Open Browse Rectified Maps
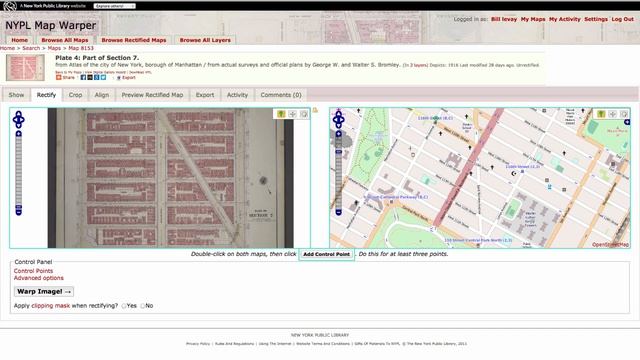 click(x=134, y=40)
